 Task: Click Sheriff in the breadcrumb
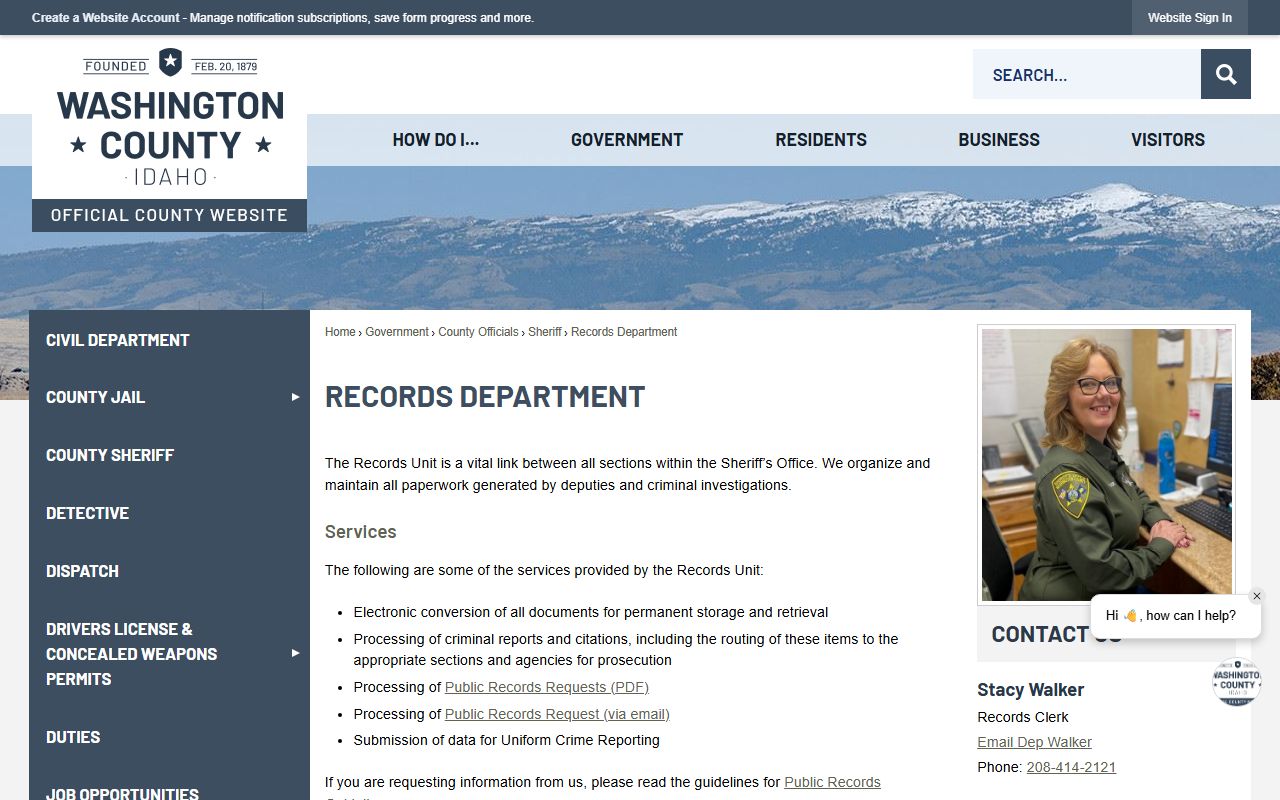[x=545, y=332]
